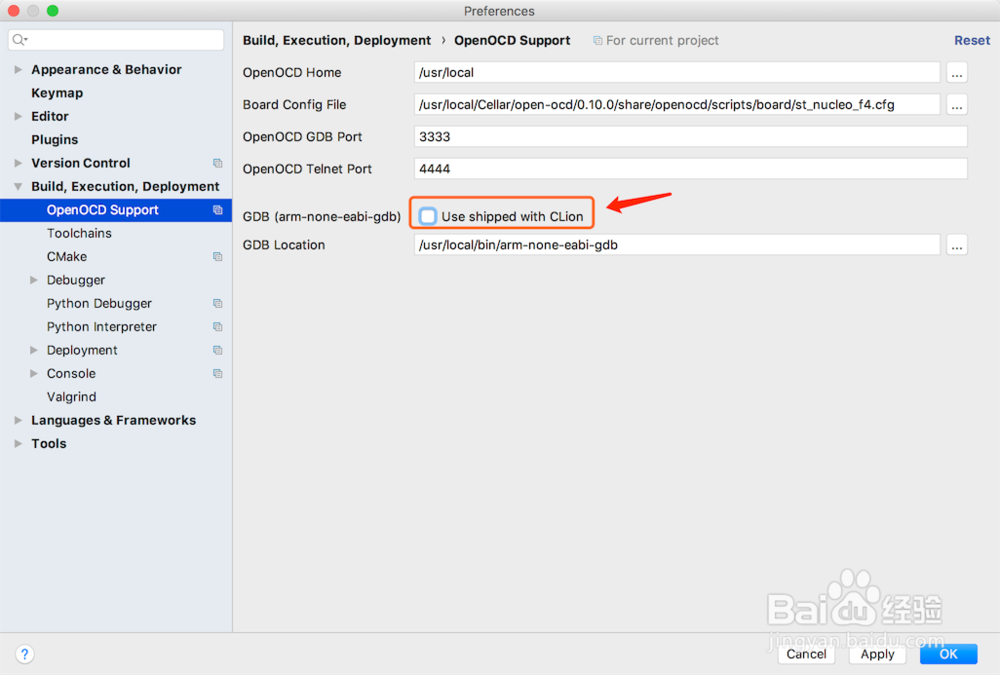This screenshot has width=1000, height=675.
Task: Click the red close window button
Action: (x=13, y=11)
